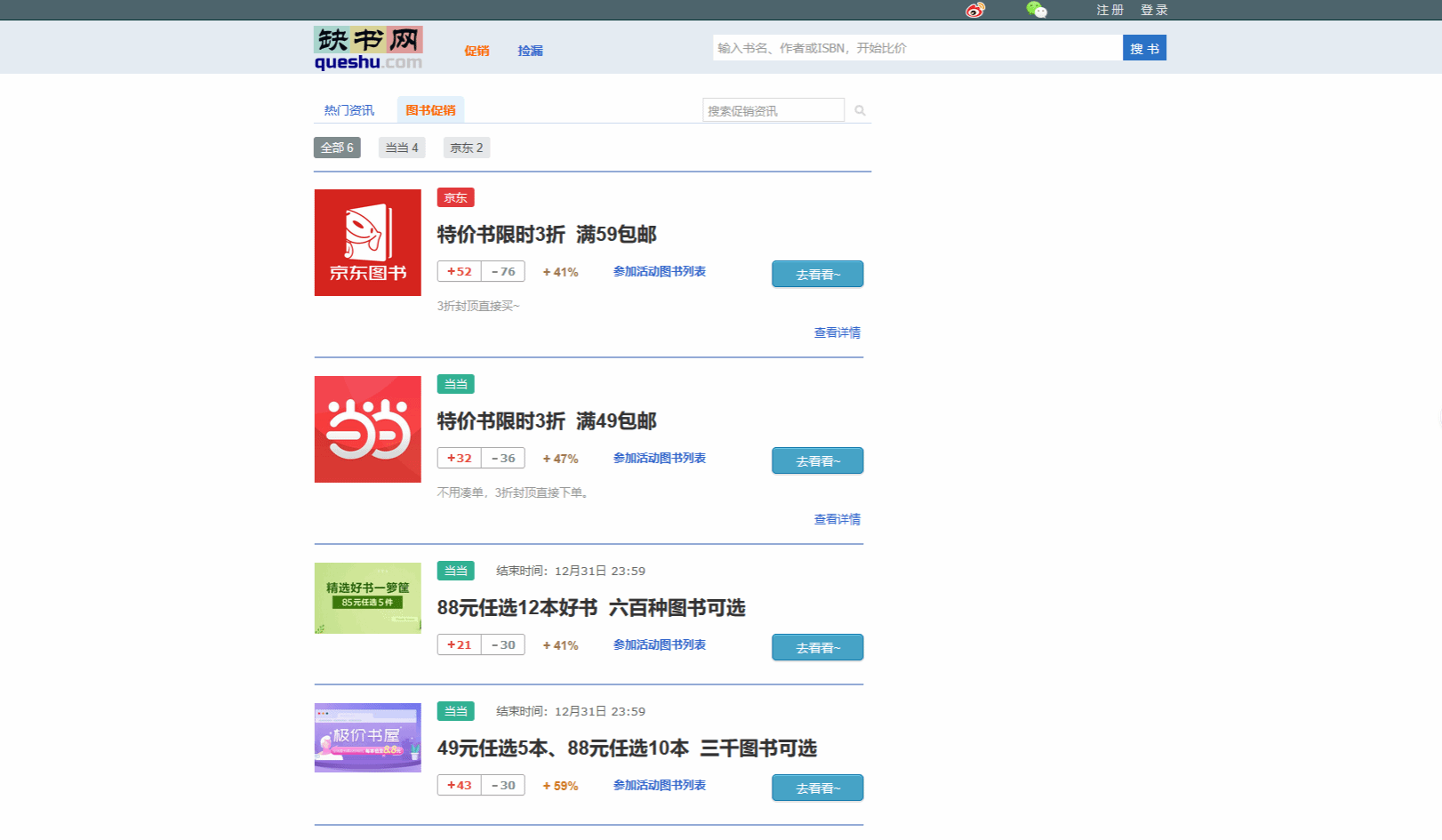Open the Weibo icon in top bar
Screen dimensions: 1442x840
[x=975, y=11]
